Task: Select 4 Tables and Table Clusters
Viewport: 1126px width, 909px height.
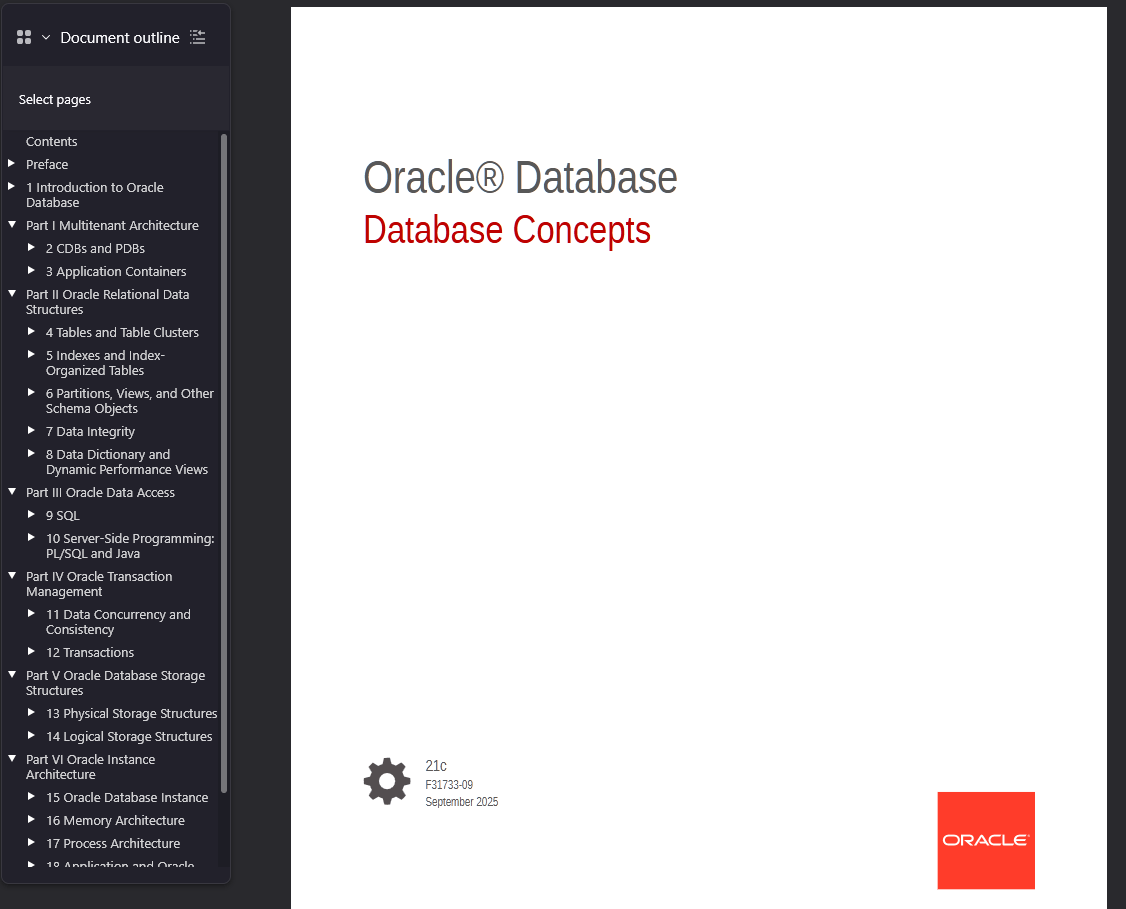Action: click(122, 332)
